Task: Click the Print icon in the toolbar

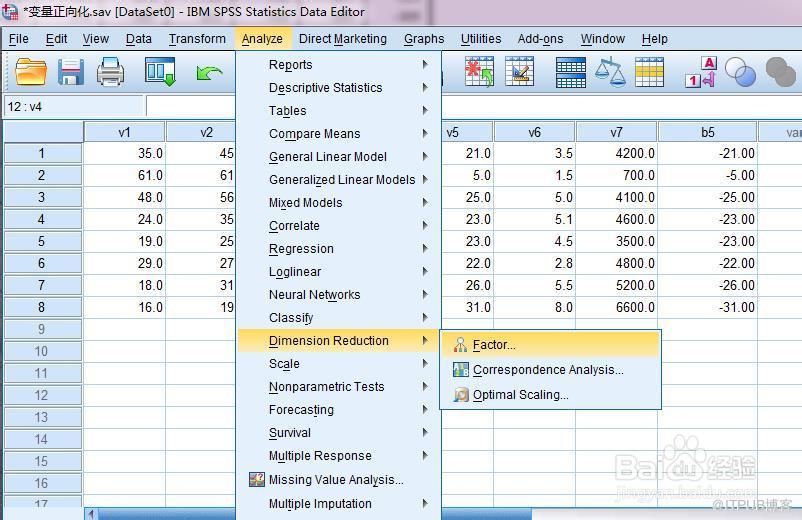Action: click(x=110, y=72)
